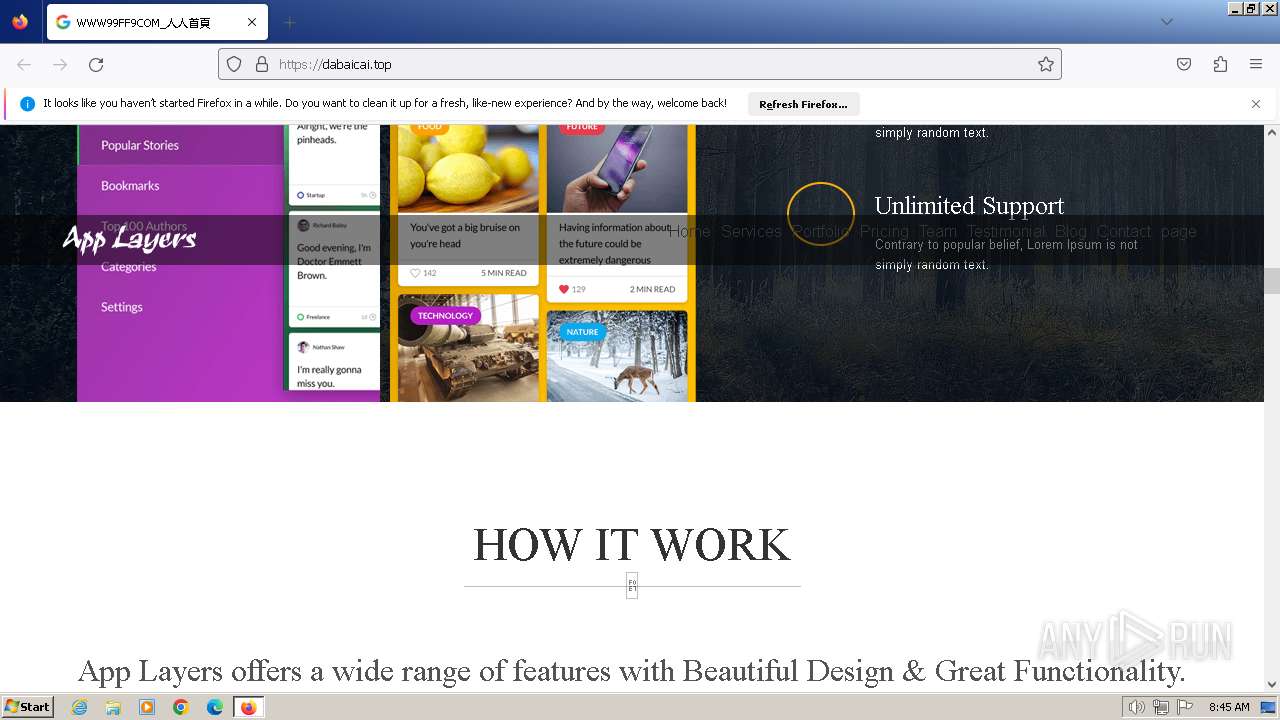
Task: Open the Home navigation link
Action: pos(689,231)
